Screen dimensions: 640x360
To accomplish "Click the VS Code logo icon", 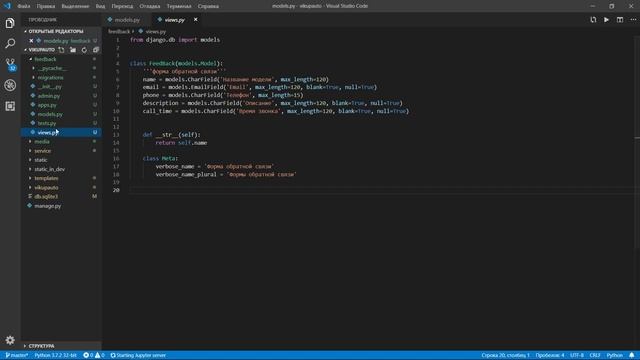I will pyautogui.click(x=7, y=6).
